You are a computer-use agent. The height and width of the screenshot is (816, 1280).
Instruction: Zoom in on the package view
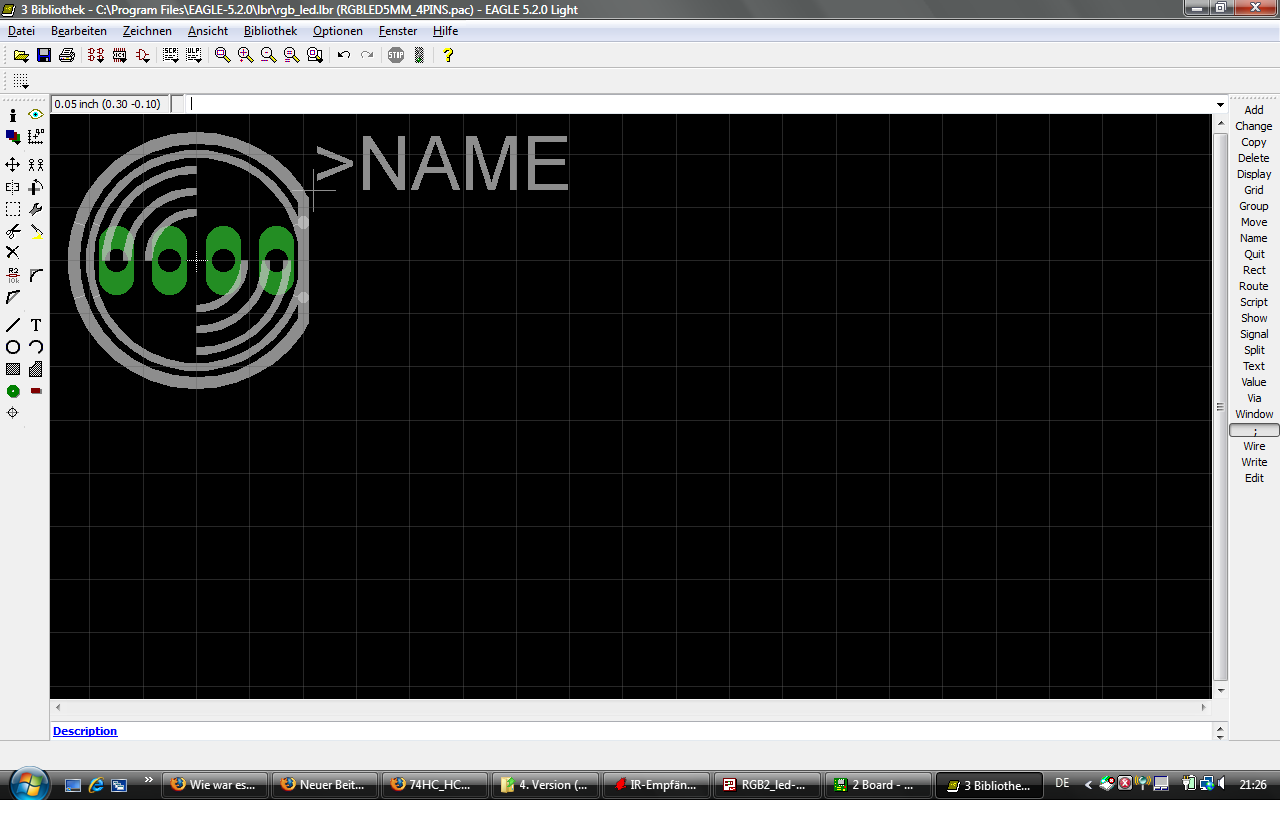pyautogui.click(x=245, y=55)
